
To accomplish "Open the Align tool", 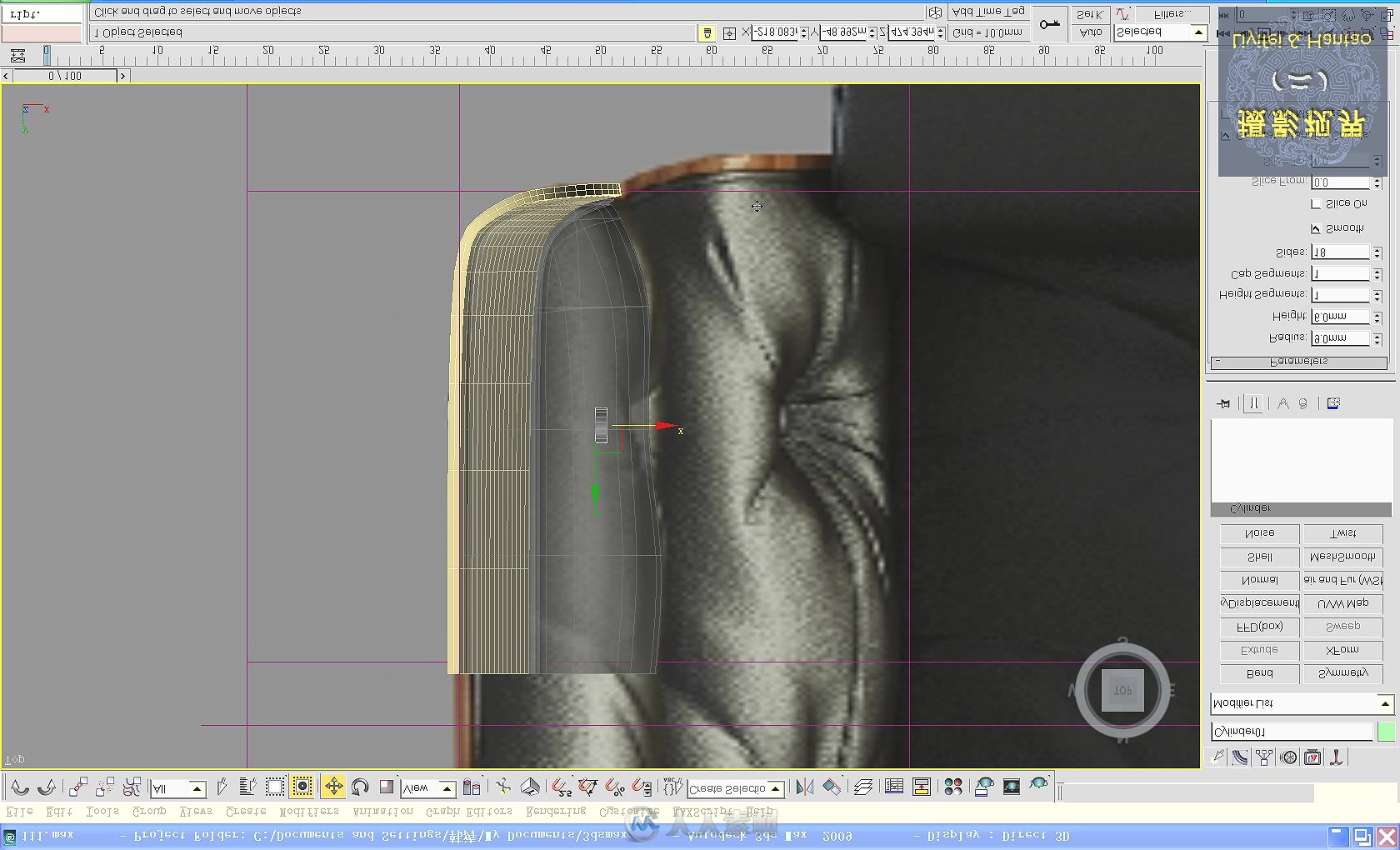I will [x=832, y=787].
